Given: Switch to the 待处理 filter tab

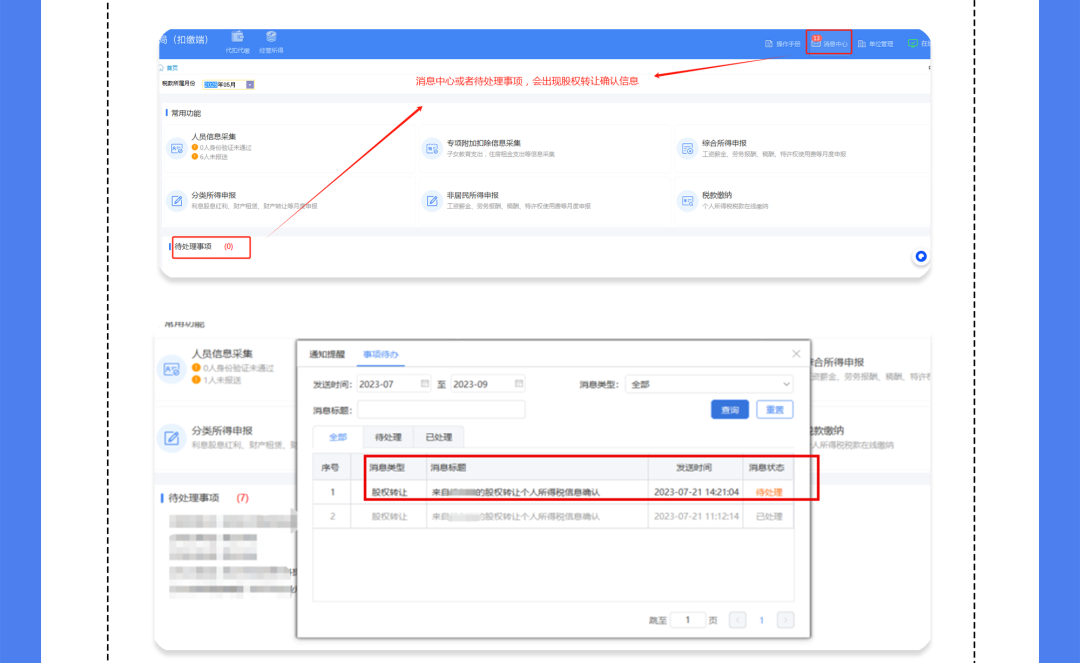Looking at the screenshot, I should point(388,437).
